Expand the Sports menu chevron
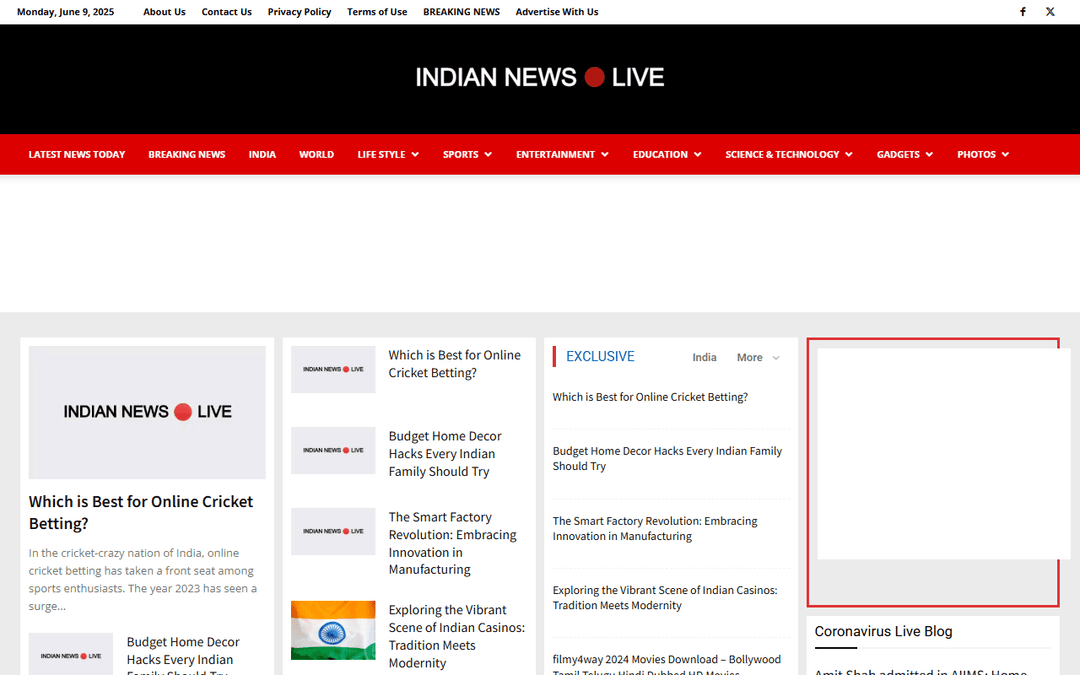The width and height of the screenshot is (1080, 675). tap(488, 154)
